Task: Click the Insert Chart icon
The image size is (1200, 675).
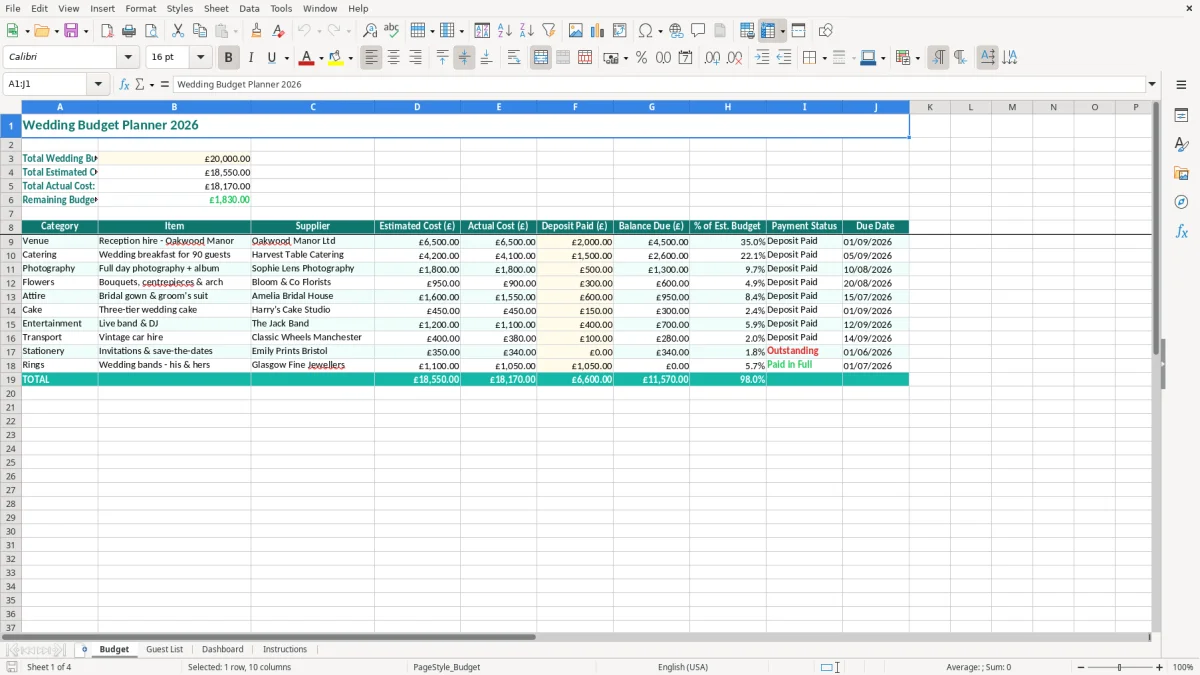Action: pyautogui.click(x=598, y=31)
